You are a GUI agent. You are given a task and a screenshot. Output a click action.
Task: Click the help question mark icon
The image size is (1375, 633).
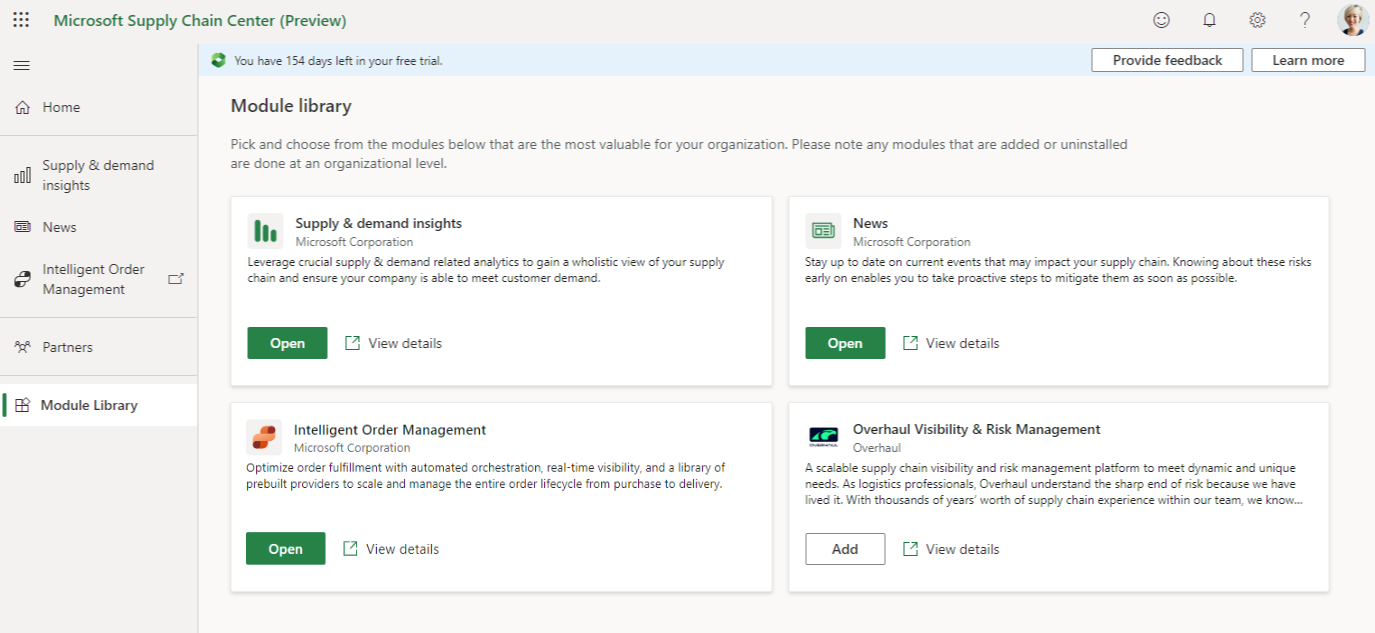[1305, 20]
